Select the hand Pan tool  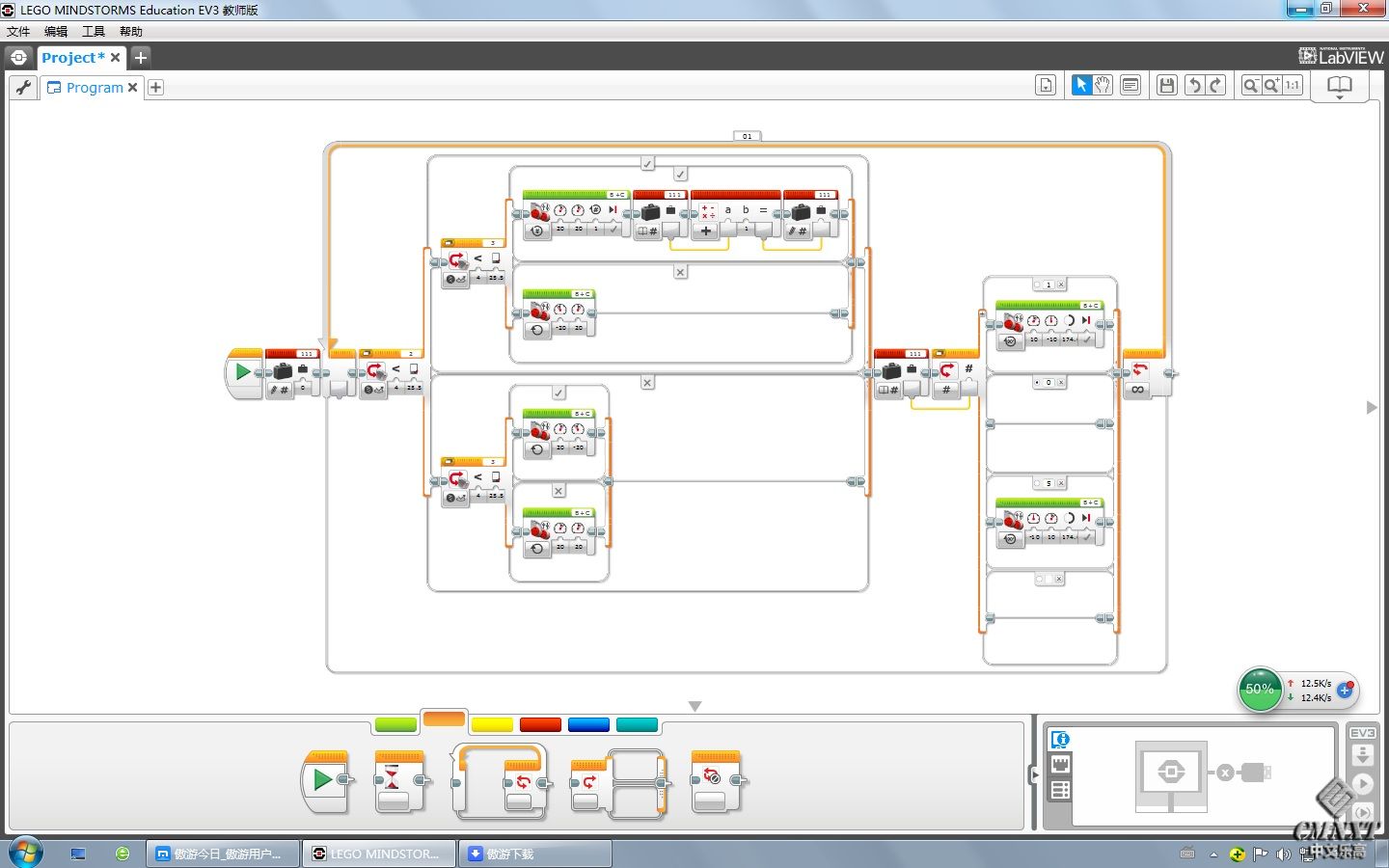coord(1103,86)
